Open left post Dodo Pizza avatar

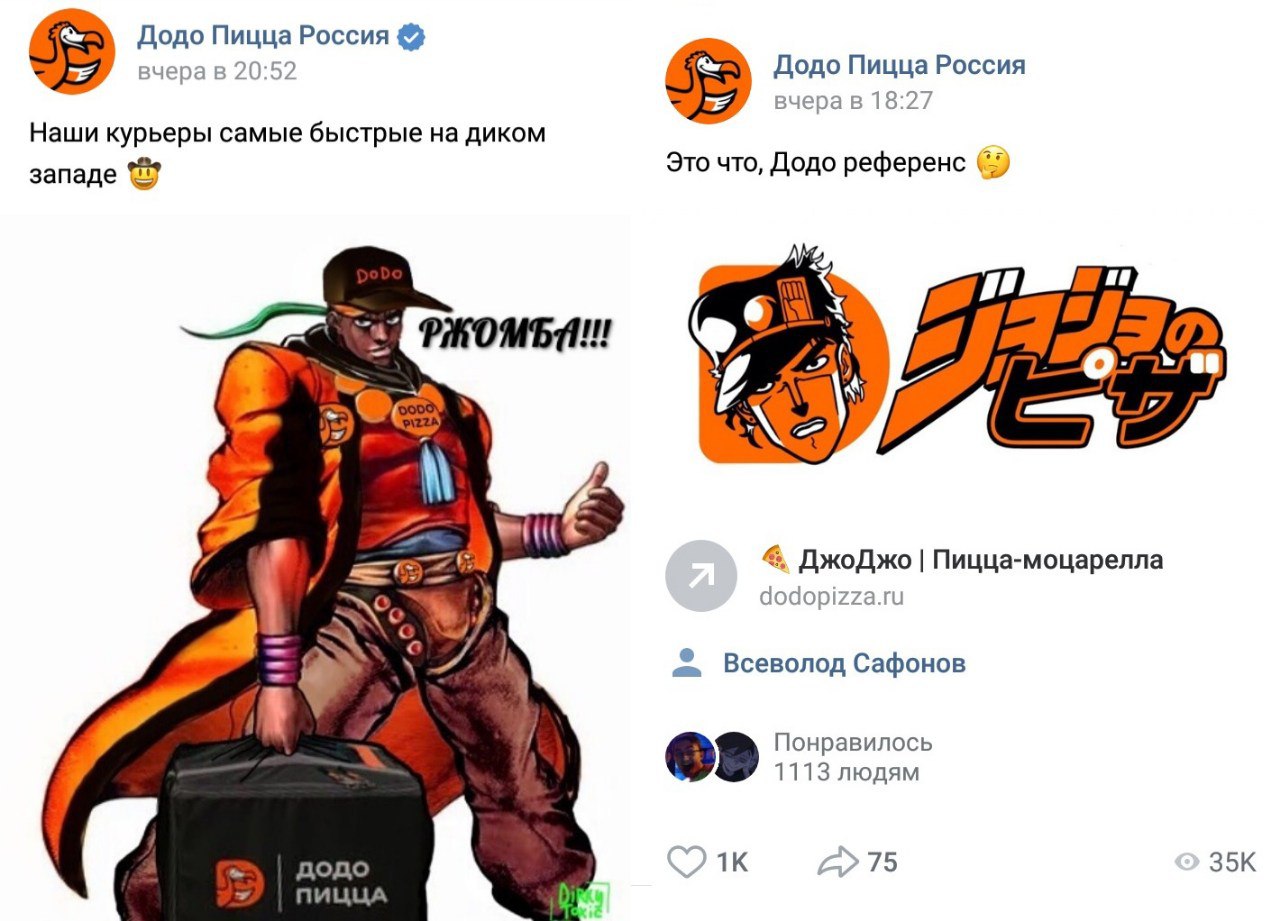click(72, 51)
